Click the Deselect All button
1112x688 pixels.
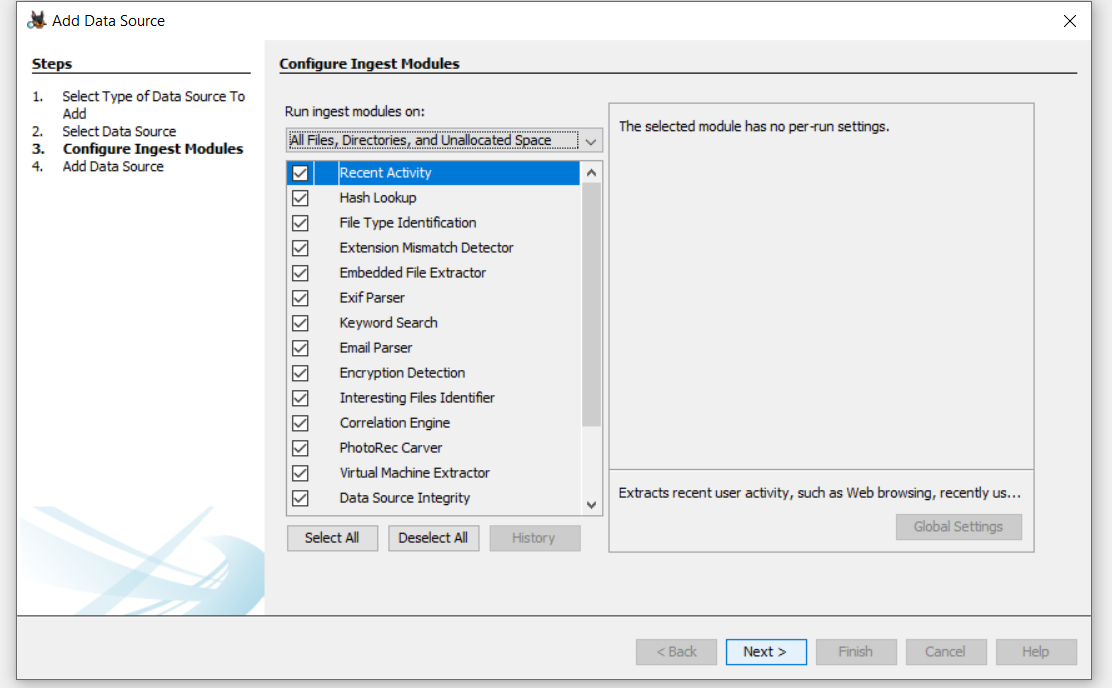pyautogui.click(x=433, y=537)
